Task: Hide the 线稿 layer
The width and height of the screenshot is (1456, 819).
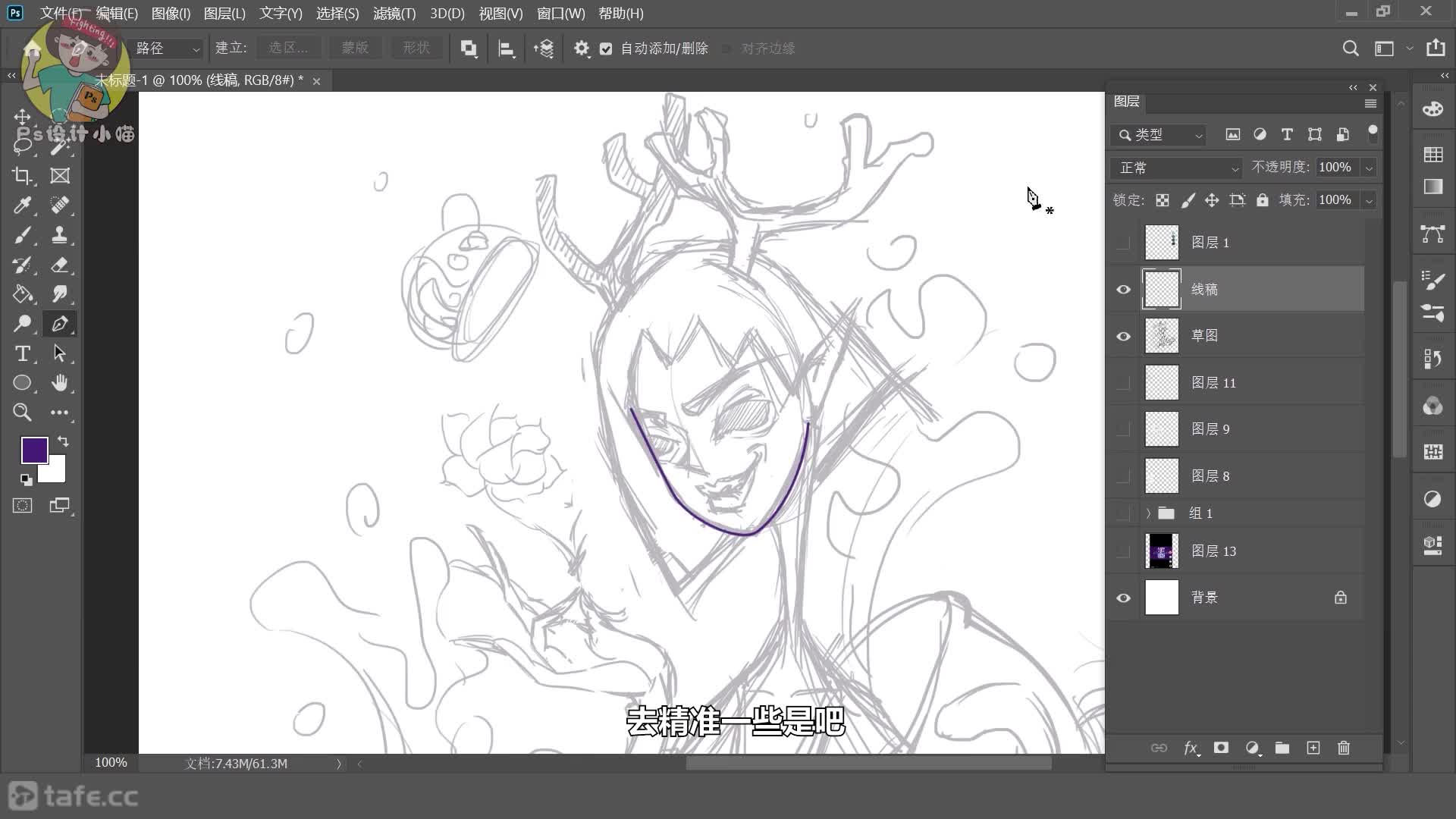Action: pos(1123,290)
